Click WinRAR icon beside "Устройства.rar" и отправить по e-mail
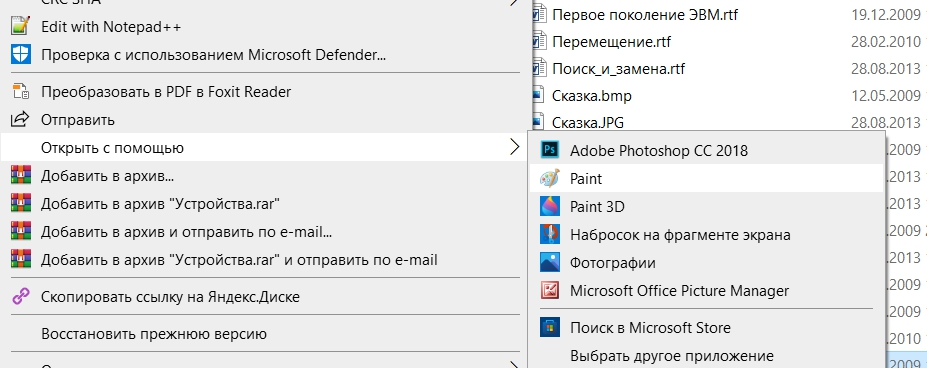This screenshot has width=927, height=368. pyautogui.click(x=20, y=259)
